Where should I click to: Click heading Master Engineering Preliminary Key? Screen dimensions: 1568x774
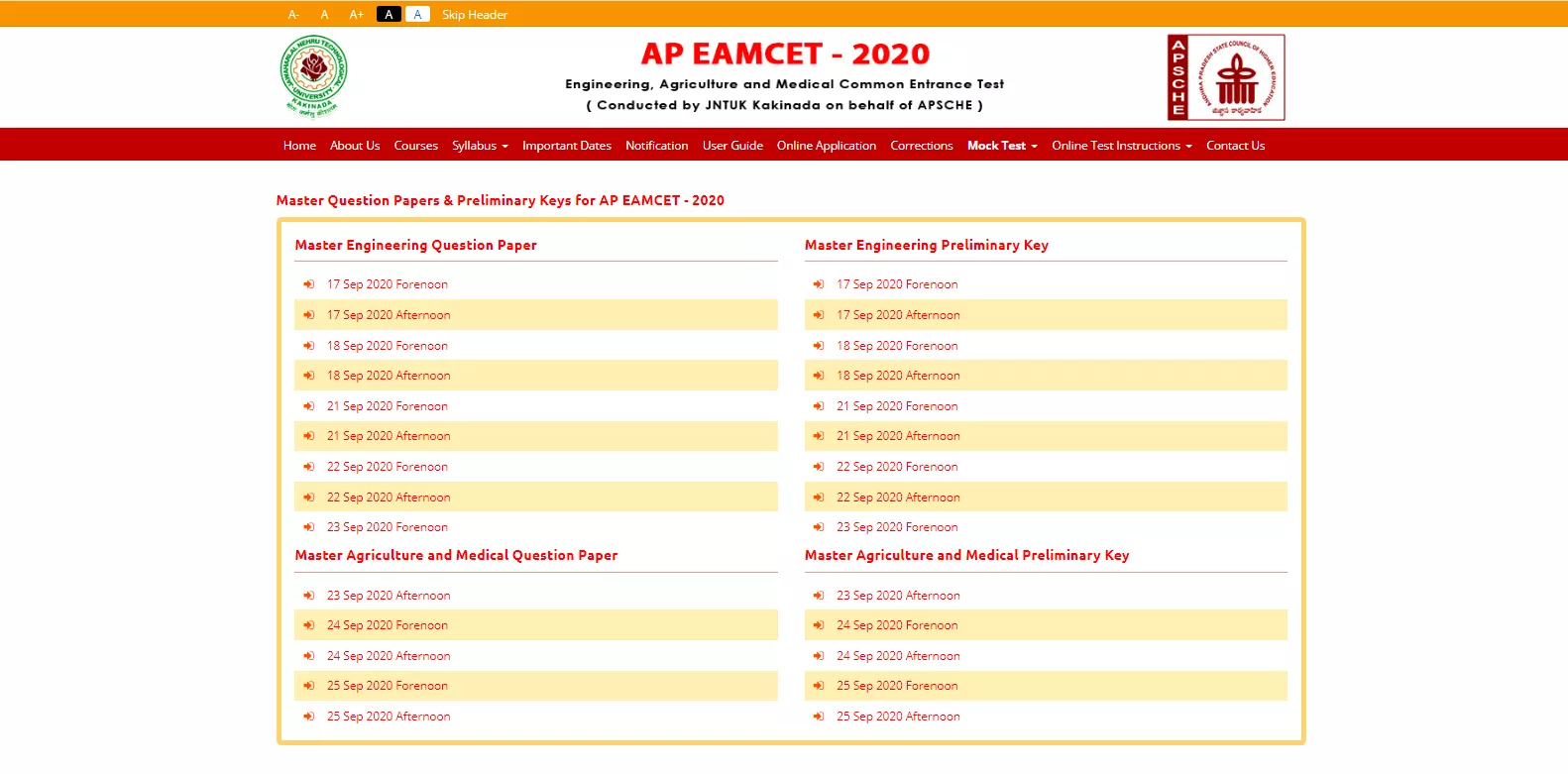tap(927, 245)
